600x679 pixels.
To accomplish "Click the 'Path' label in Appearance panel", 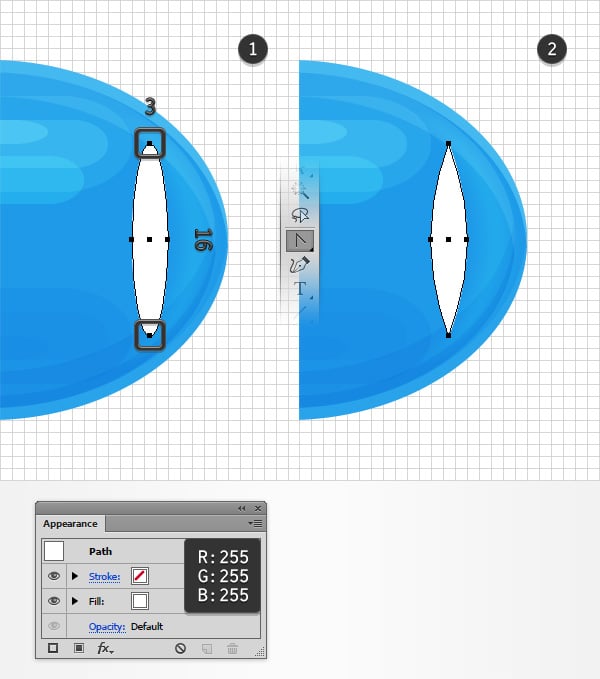I will point(100,551).
